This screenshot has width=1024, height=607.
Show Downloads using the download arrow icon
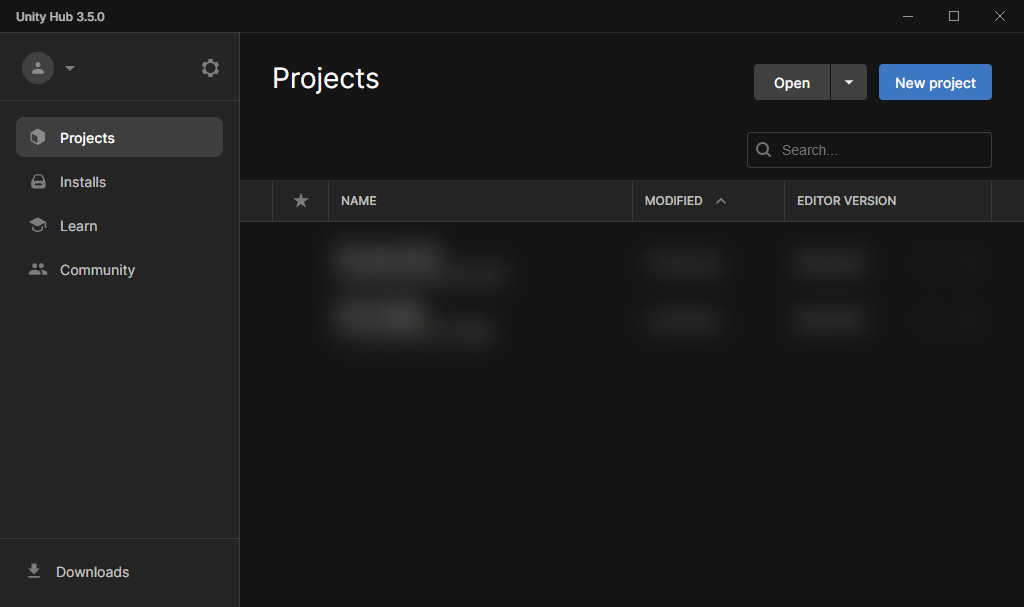click(x=34, y=571)
